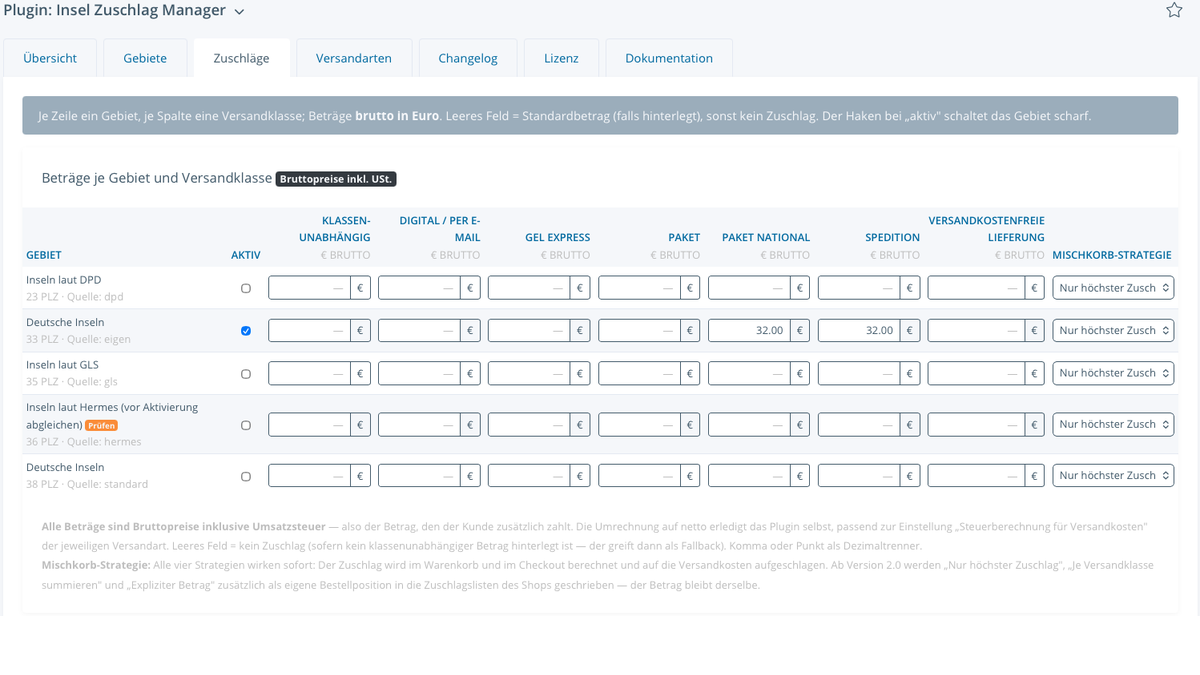Click Paket National field for Inseln laut DPD
1200x675 pixels.
749,288
